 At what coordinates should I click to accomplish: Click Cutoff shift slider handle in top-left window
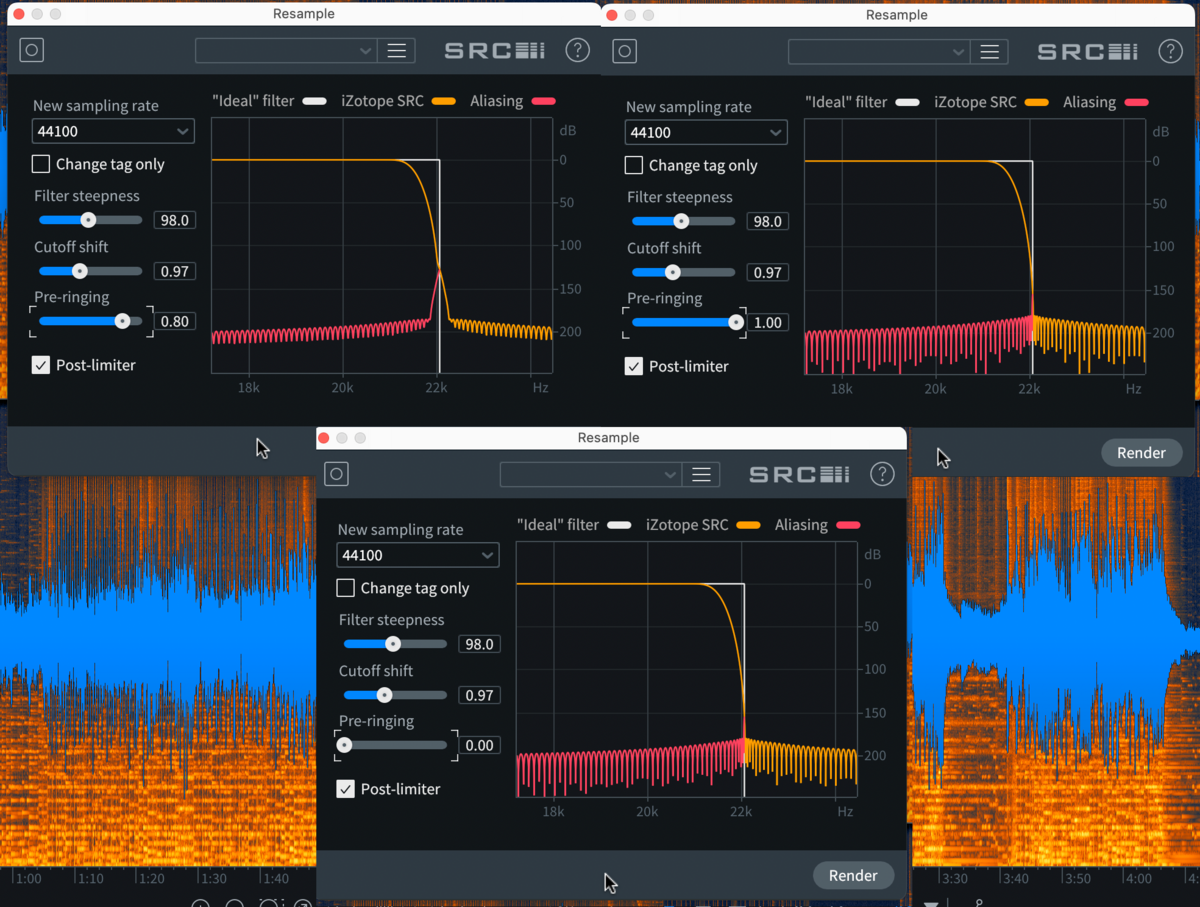(x=80, y=271)
